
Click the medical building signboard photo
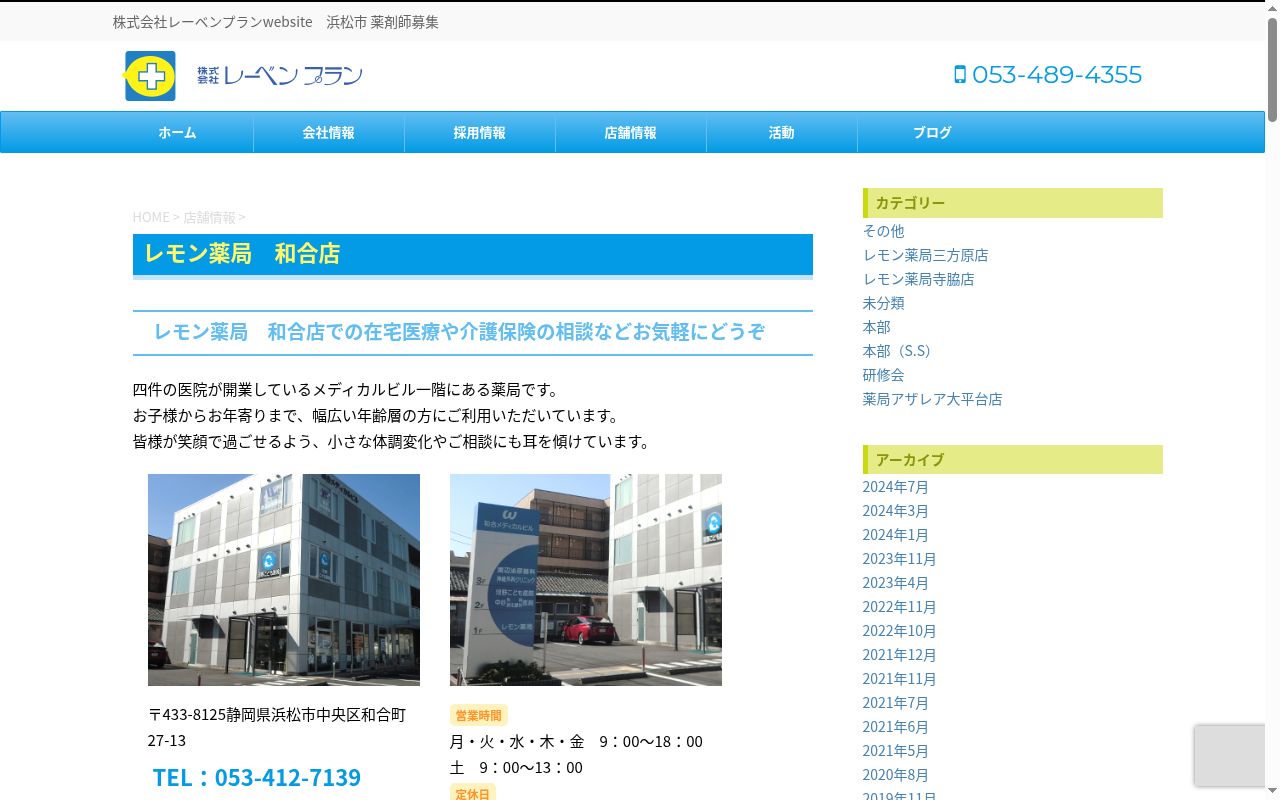point(586,580)
